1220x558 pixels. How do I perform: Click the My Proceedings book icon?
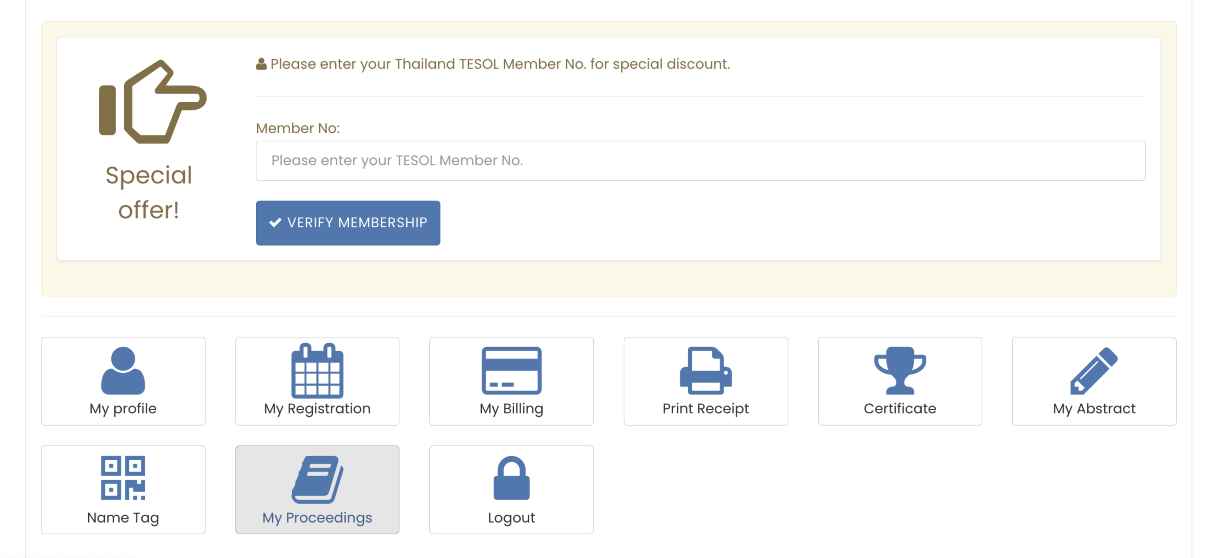pyautogui.click(x=317, y=479)
